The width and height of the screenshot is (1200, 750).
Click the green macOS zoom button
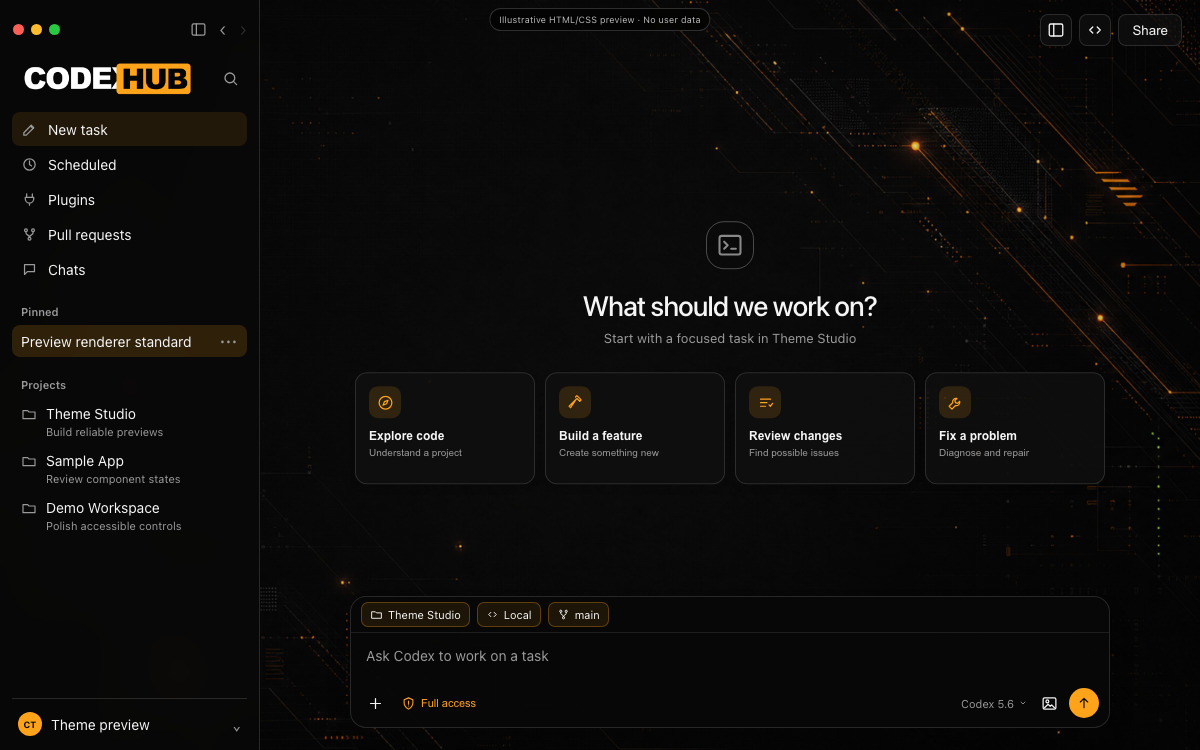click(x=55, y=30)
